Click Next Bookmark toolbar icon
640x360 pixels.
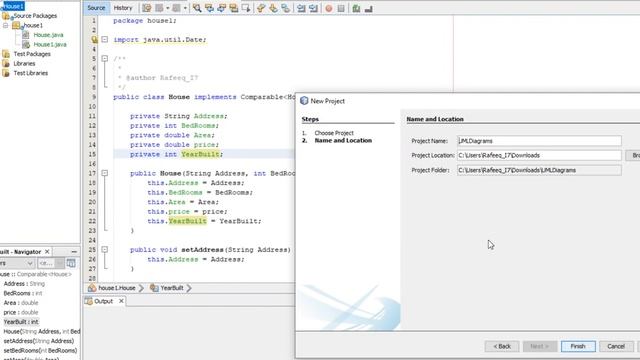point(273,8)
